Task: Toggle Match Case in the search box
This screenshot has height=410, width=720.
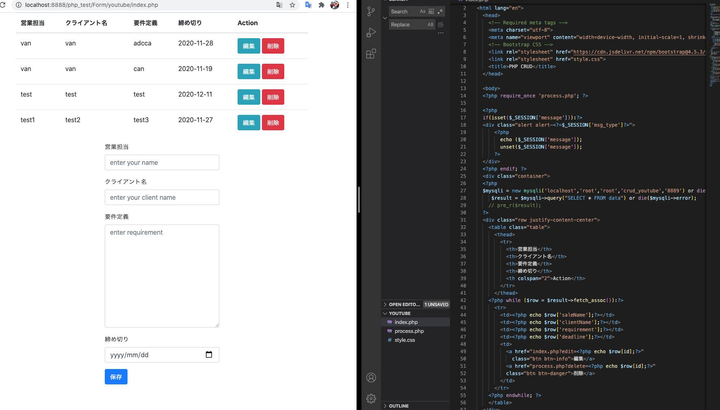Action: tap(423, 12)
